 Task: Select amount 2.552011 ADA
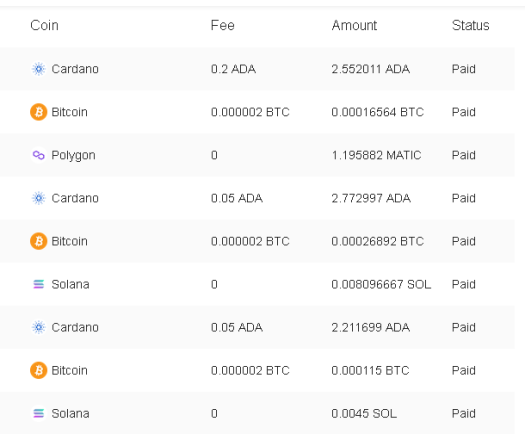pos(371,69)
